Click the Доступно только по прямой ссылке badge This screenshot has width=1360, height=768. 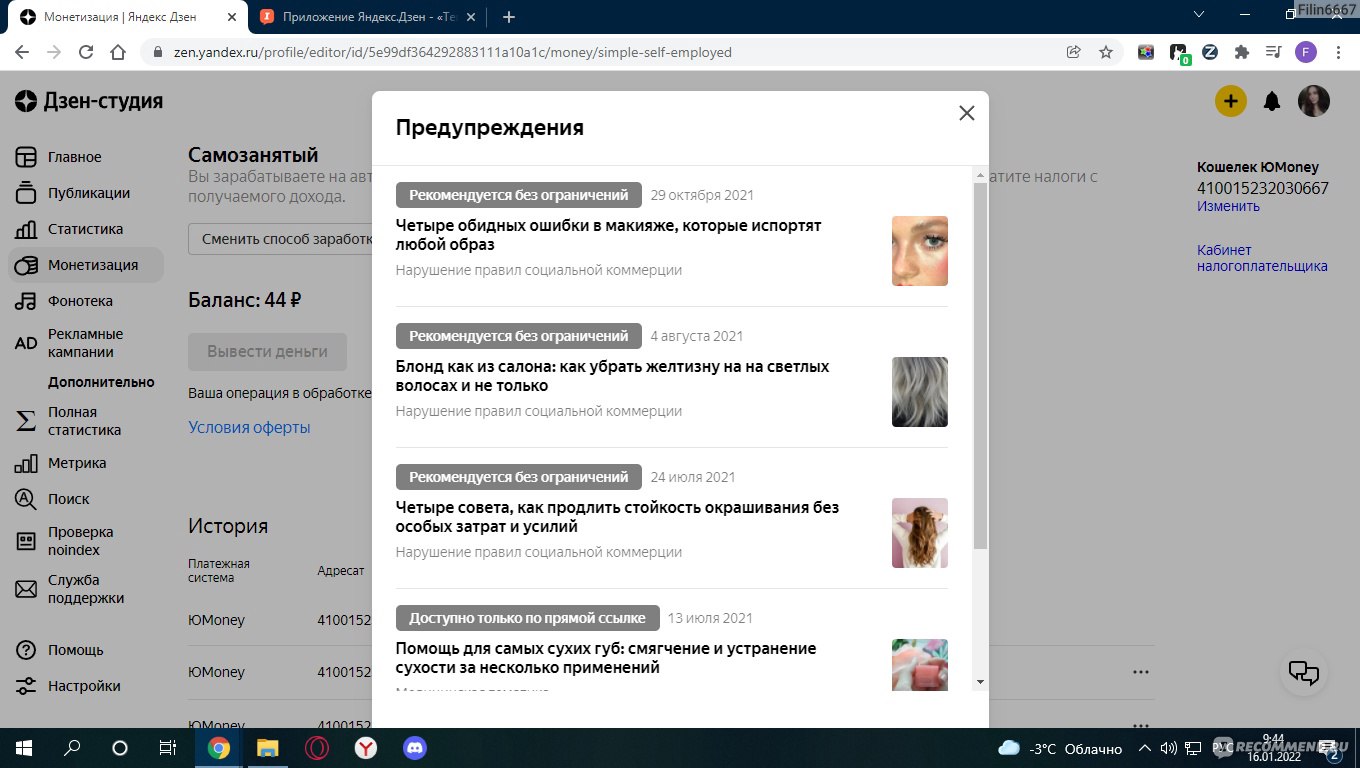(x=527, y=618)
